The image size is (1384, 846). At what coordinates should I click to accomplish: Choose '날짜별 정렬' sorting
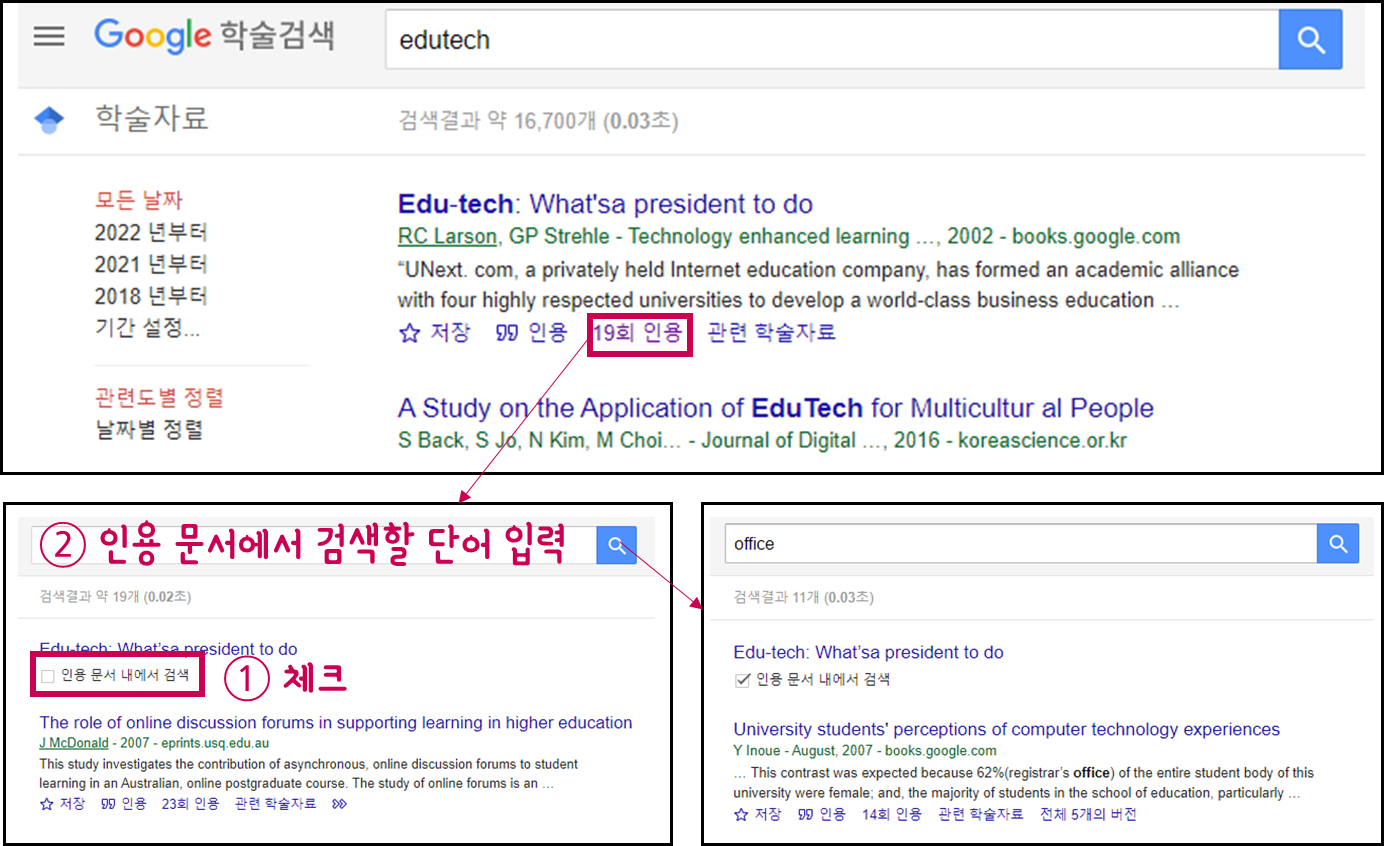click(x=149, y=430)
